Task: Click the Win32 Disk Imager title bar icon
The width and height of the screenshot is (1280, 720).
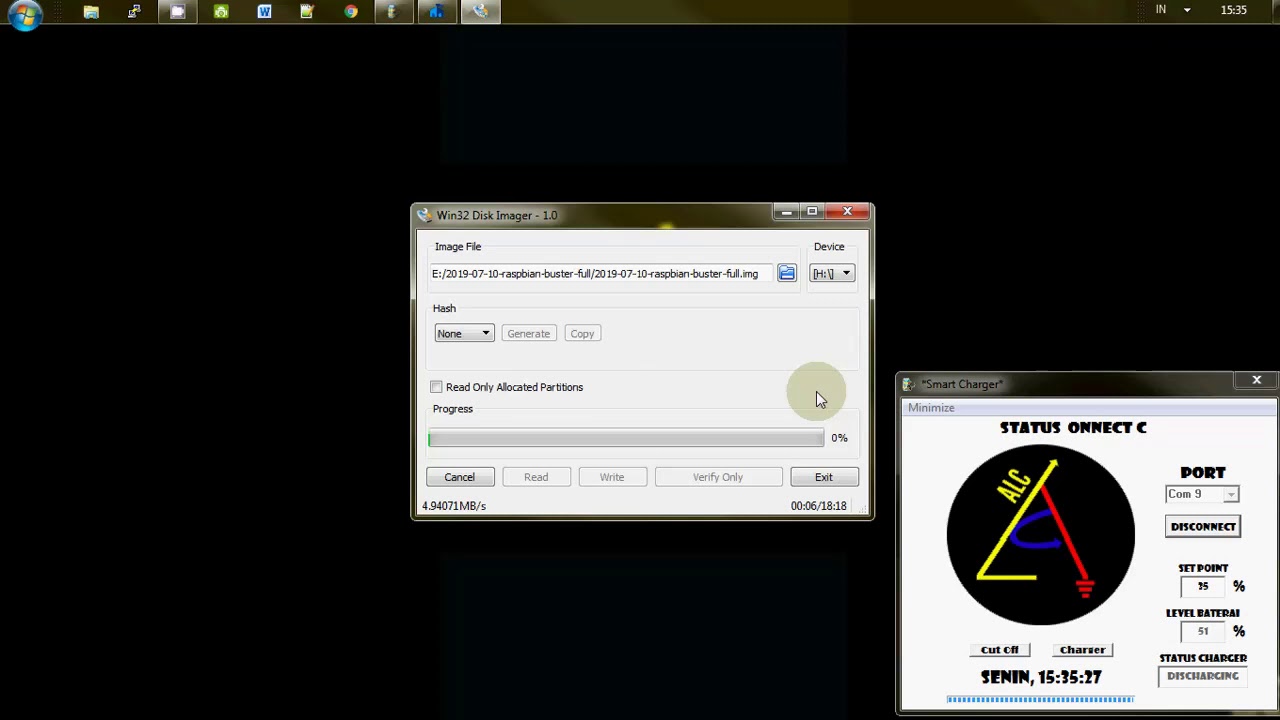Action: [x=425, y=215]
